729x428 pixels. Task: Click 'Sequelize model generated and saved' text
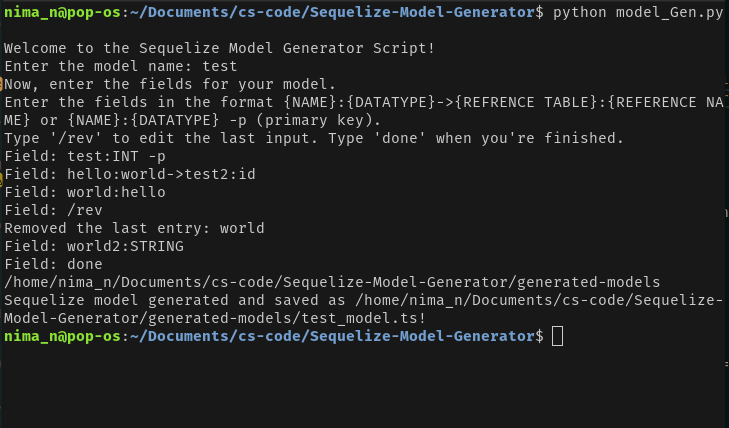(x=161, y=300)
